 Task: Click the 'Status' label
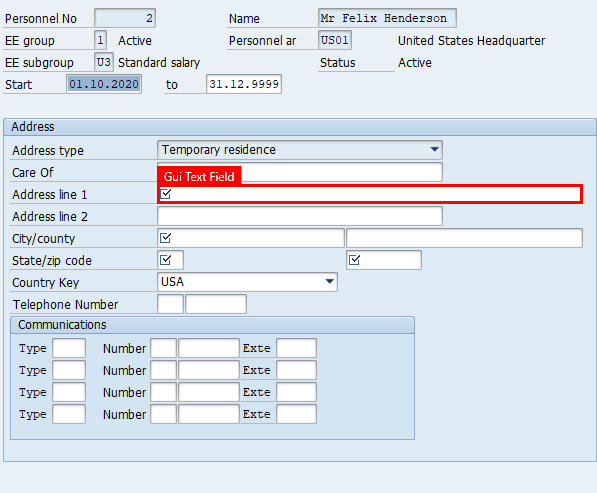(337, 62)
